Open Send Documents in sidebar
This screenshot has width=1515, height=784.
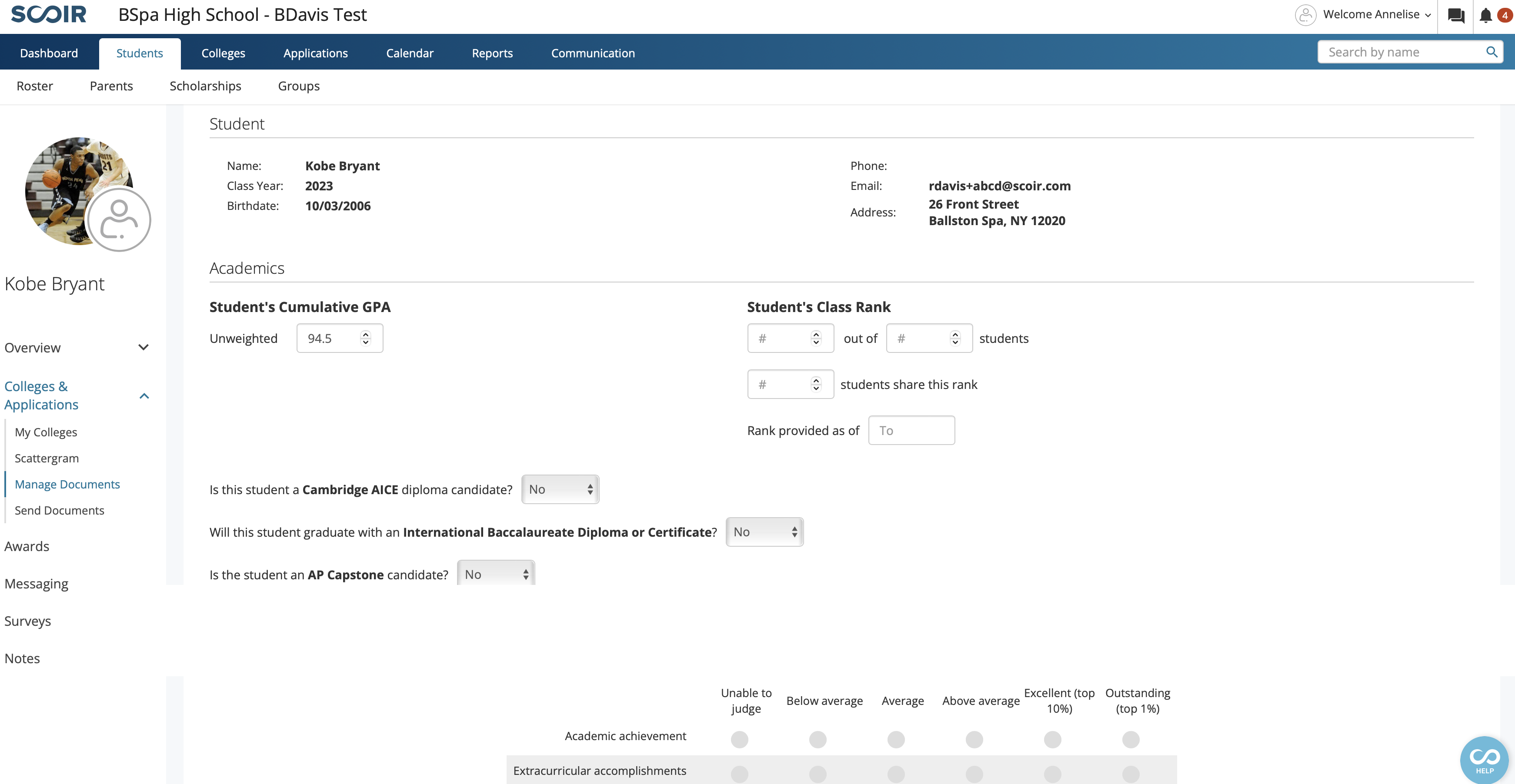tap(60, 510)
